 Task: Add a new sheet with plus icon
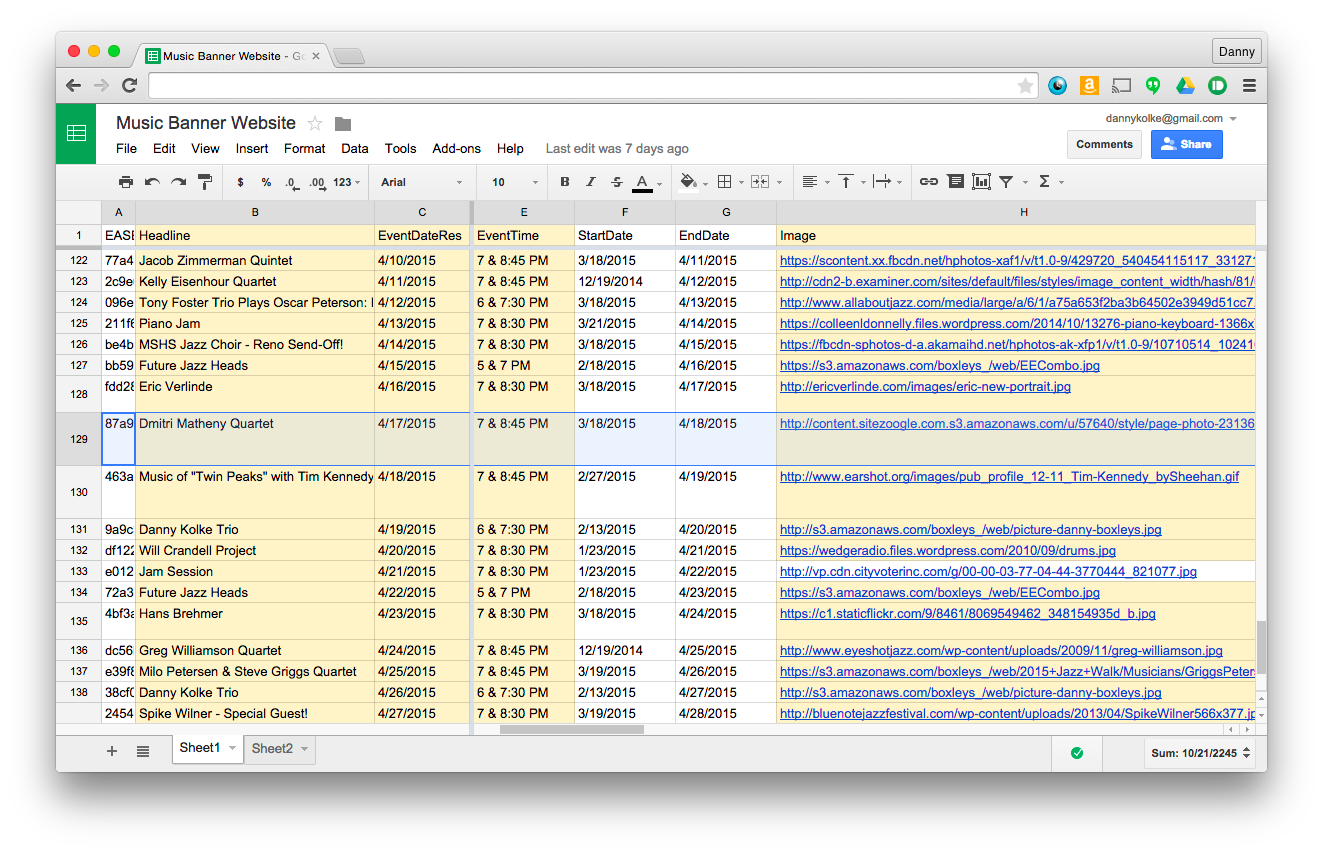coord(112,751)
